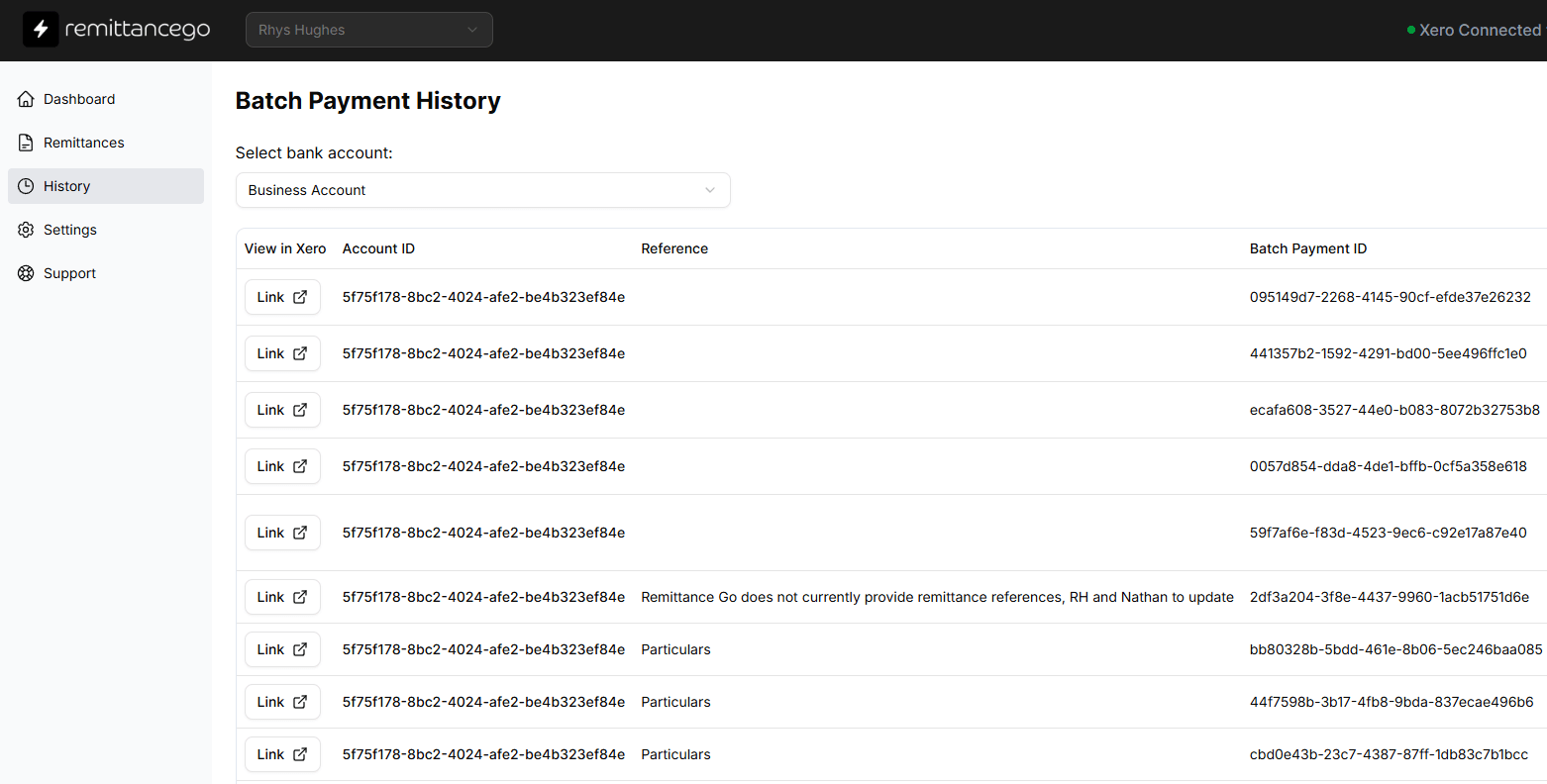Open the Settings menu item

click(x=69, y=230)
